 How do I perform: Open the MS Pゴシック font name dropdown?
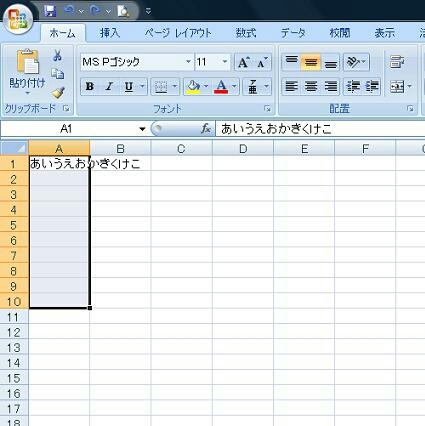(188, 62)
